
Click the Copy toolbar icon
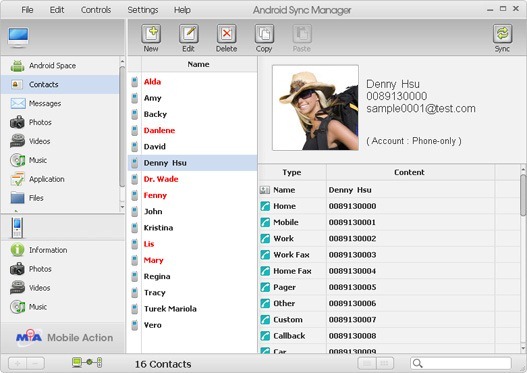click(x=264, y=34)
